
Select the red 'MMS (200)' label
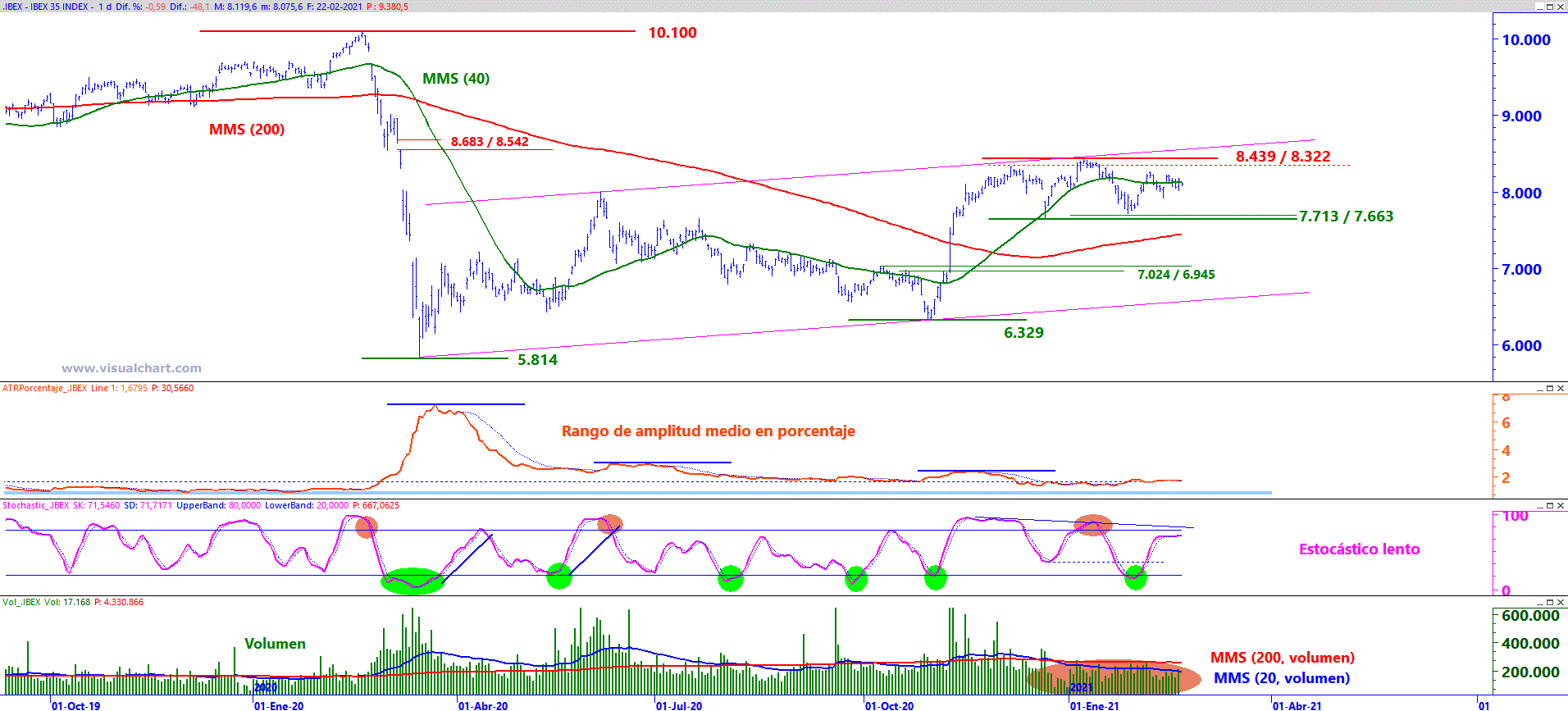coord(247,130)
